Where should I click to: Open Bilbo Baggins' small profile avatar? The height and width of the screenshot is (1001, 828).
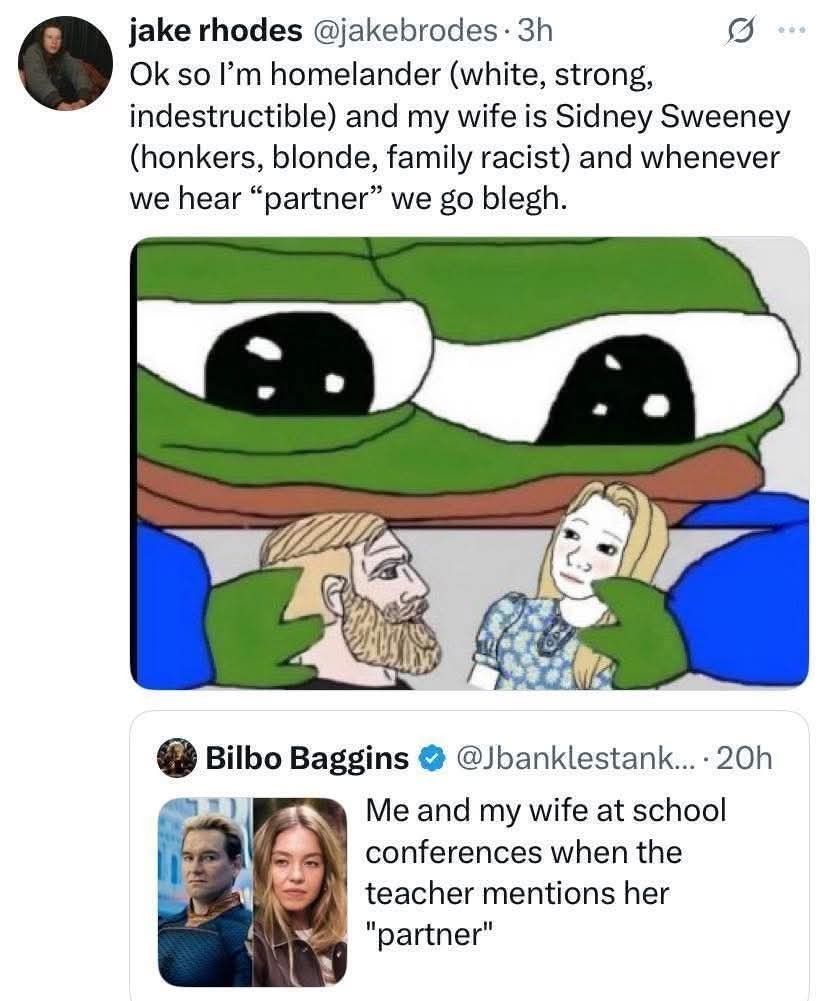click(x=175, y=758)
